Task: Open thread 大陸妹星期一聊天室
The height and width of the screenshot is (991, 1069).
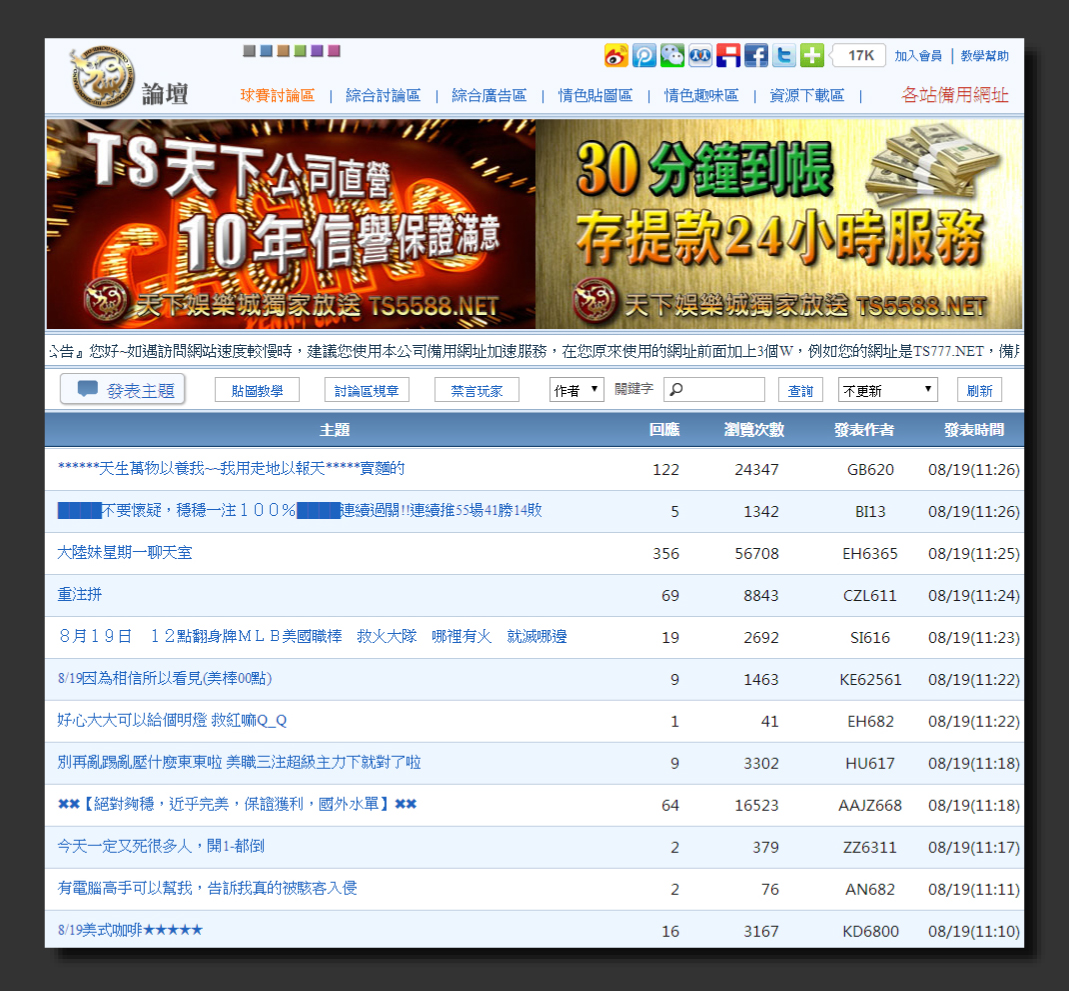Action: 125,553
